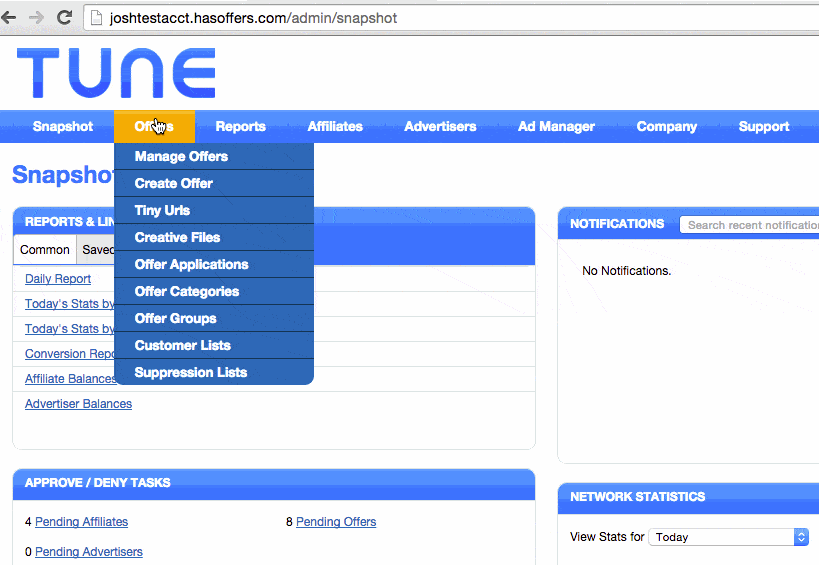Image resolution: width=819 pixels, height=565 pixels.
Task: Open the Pending Affiliates link
Action: (81, 522)
